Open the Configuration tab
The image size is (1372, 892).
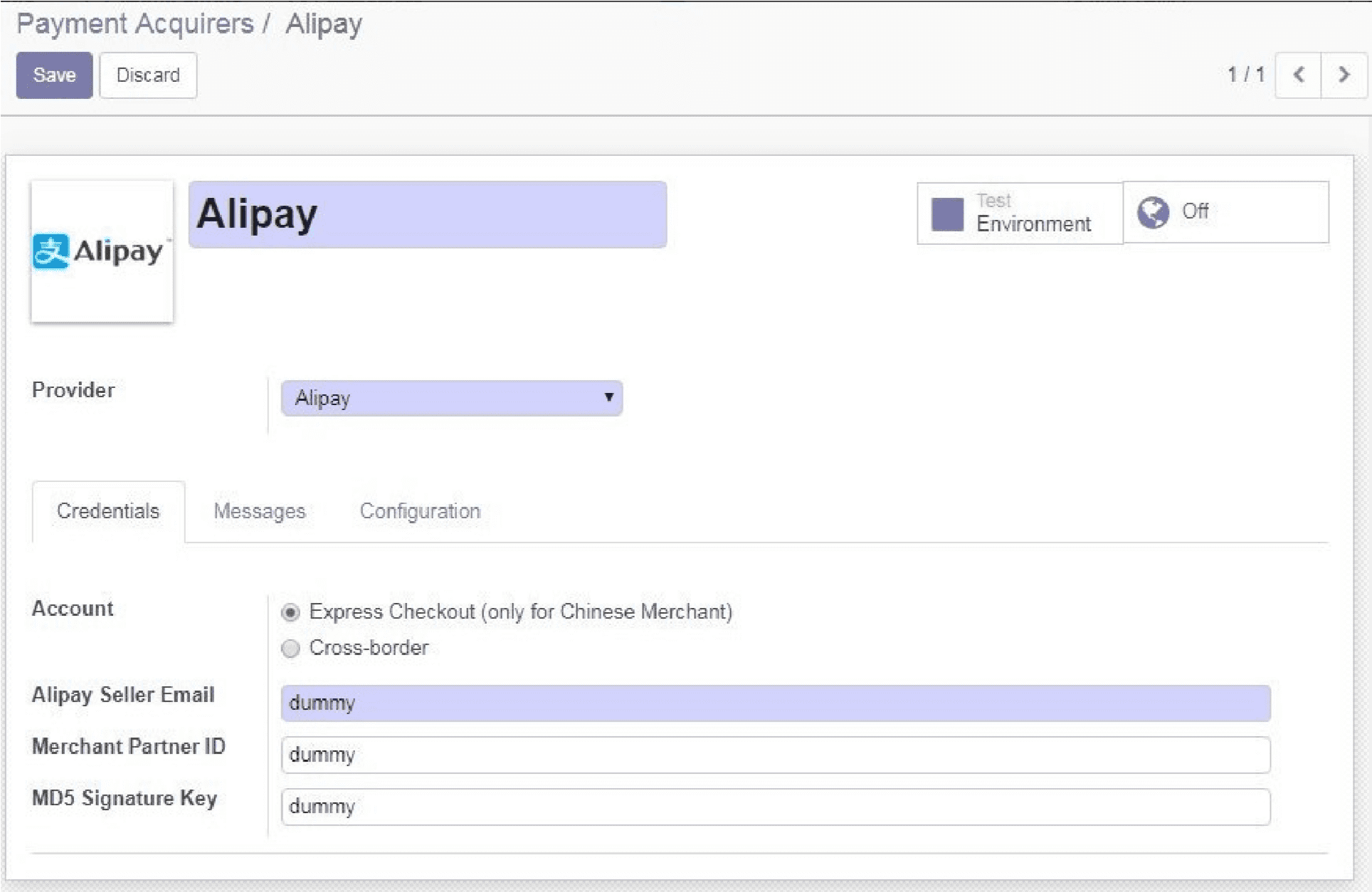(420, 511)
